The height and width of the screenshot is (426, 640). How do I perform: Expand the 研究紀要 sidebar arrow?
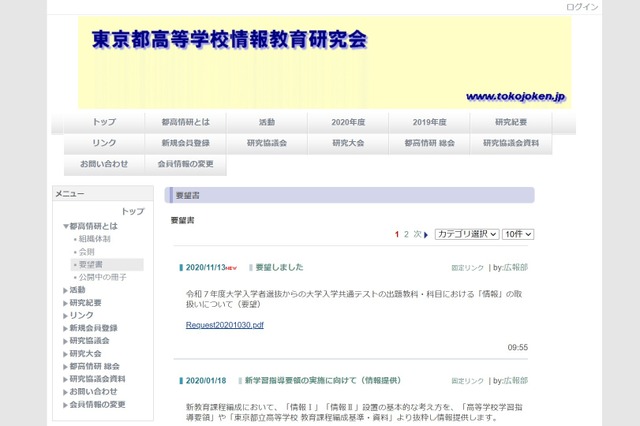pos(65,303)
